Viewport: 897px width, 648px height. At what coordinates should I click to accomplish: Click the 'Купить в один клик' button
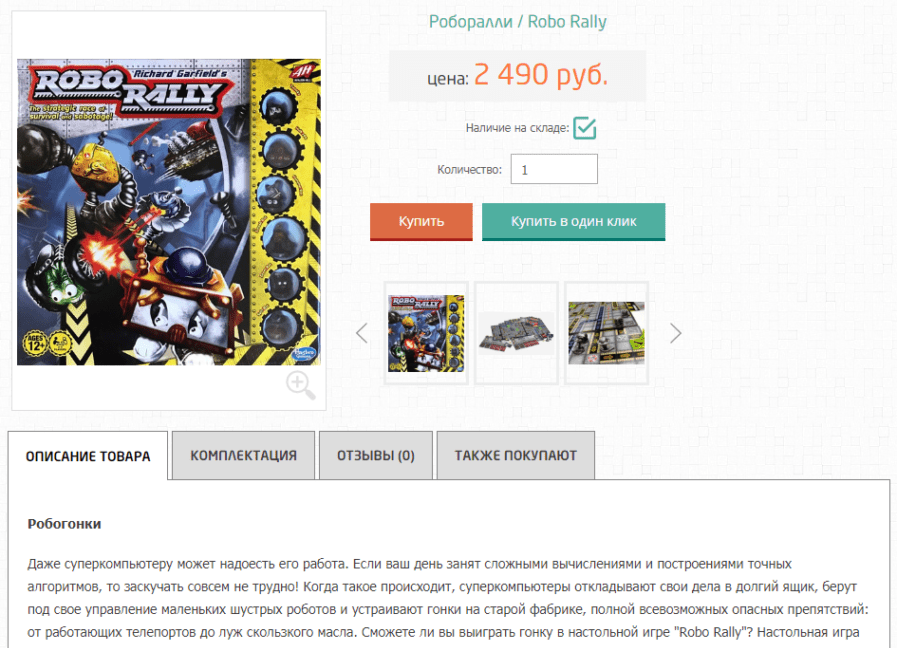(573, 221)
